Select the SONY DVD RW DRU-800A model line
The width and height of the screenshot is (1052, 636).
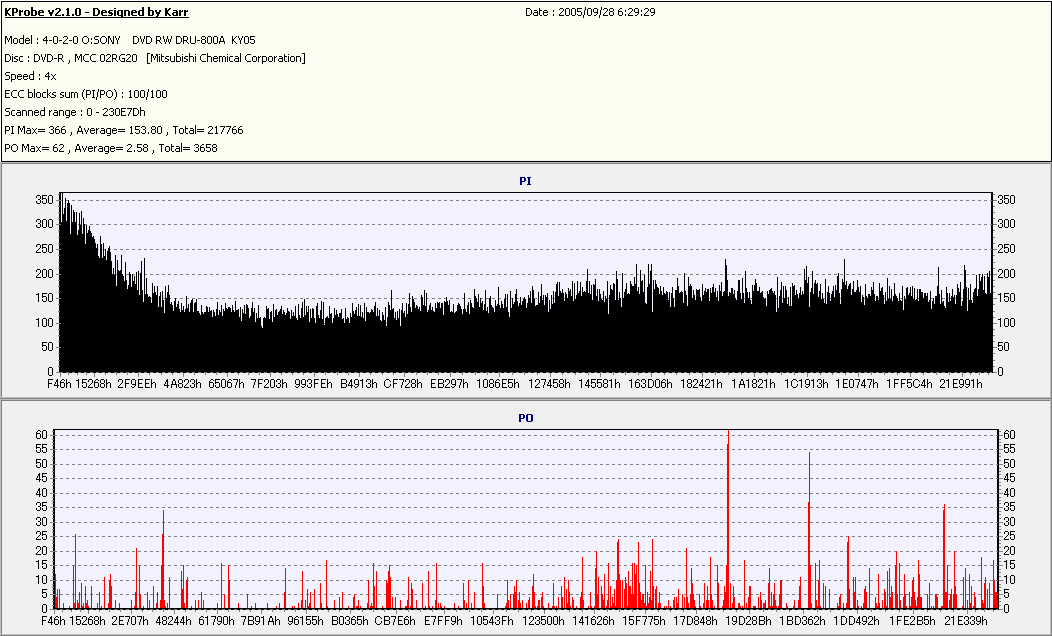click(129, 40)
